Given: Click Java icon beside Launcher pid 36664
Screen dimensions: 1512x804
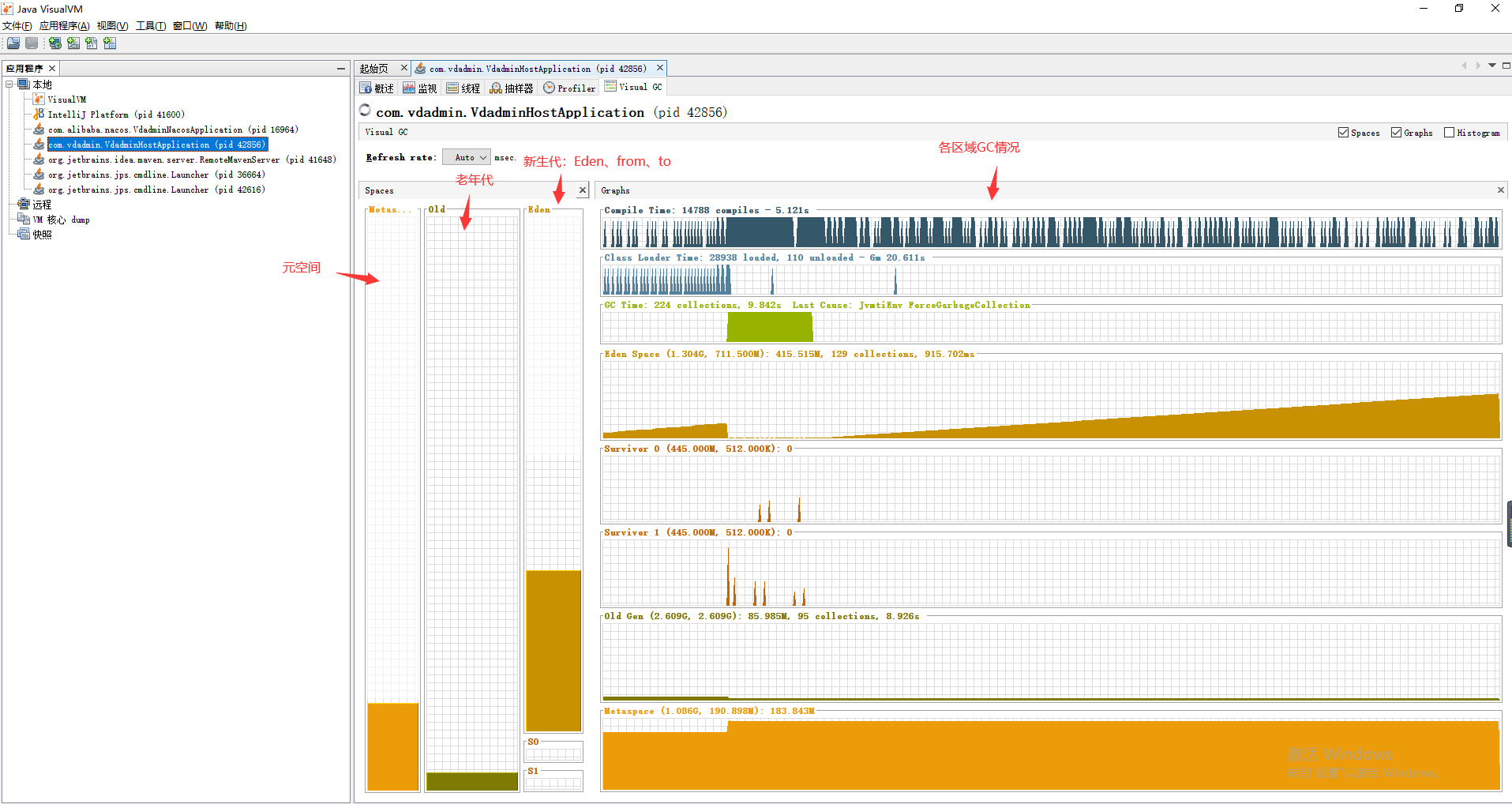Looking at the screenshot, I should 39,174.
